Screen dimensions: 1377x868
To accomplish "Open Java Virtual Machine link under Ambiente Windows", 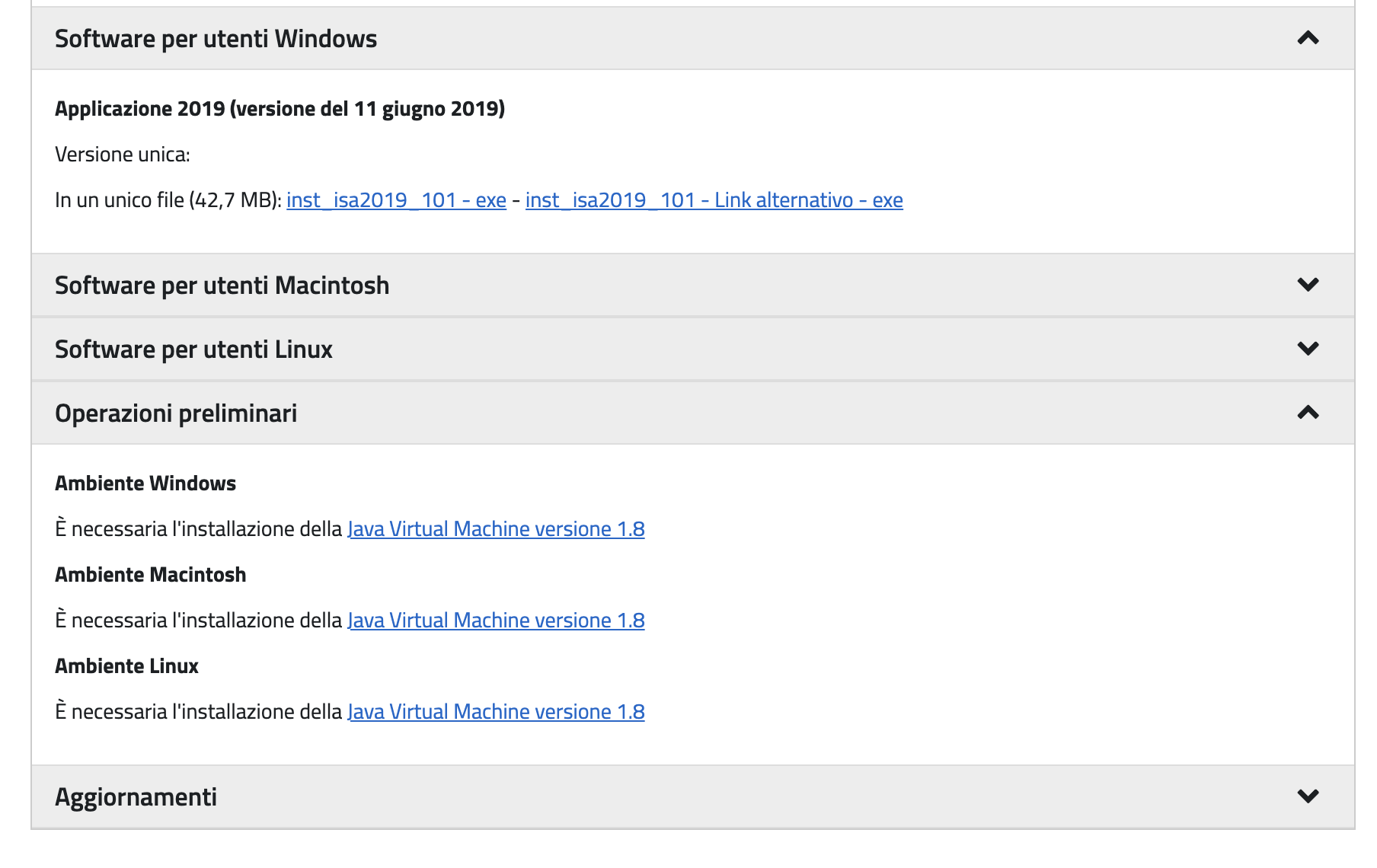I will click(x=496, y=529).
